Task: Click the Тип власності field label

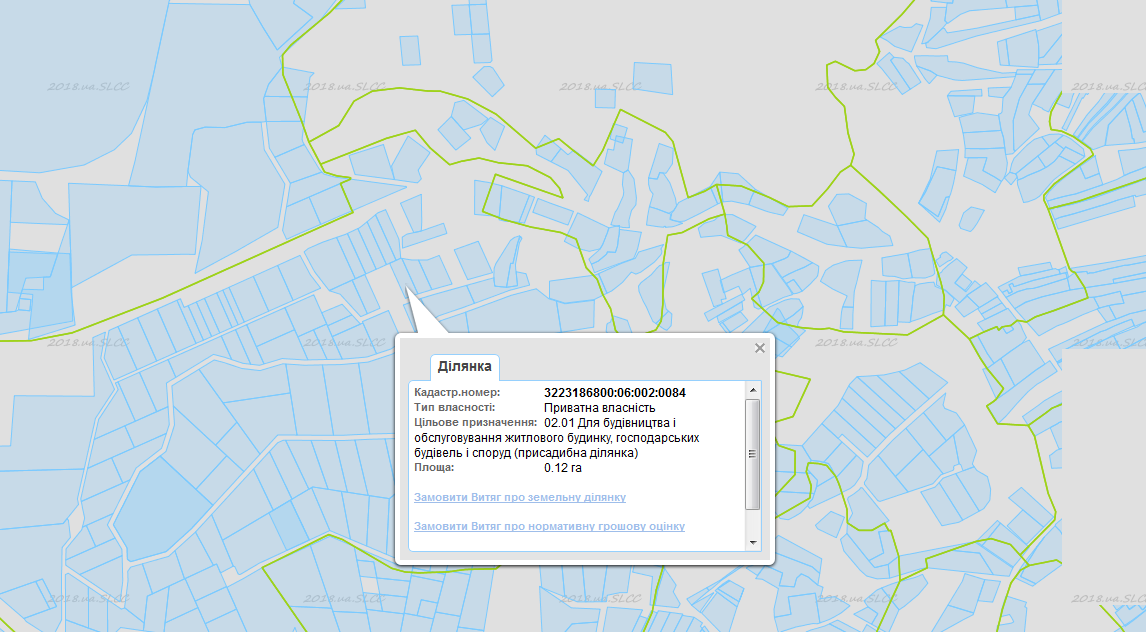Action: [x=454, y=408]
